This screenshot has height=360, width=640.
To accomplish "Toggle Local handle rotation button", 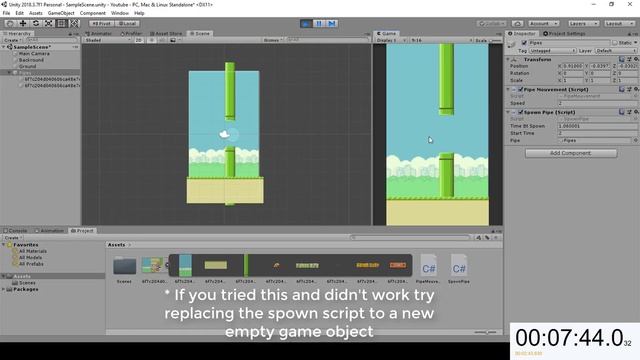I will point(127,24).
